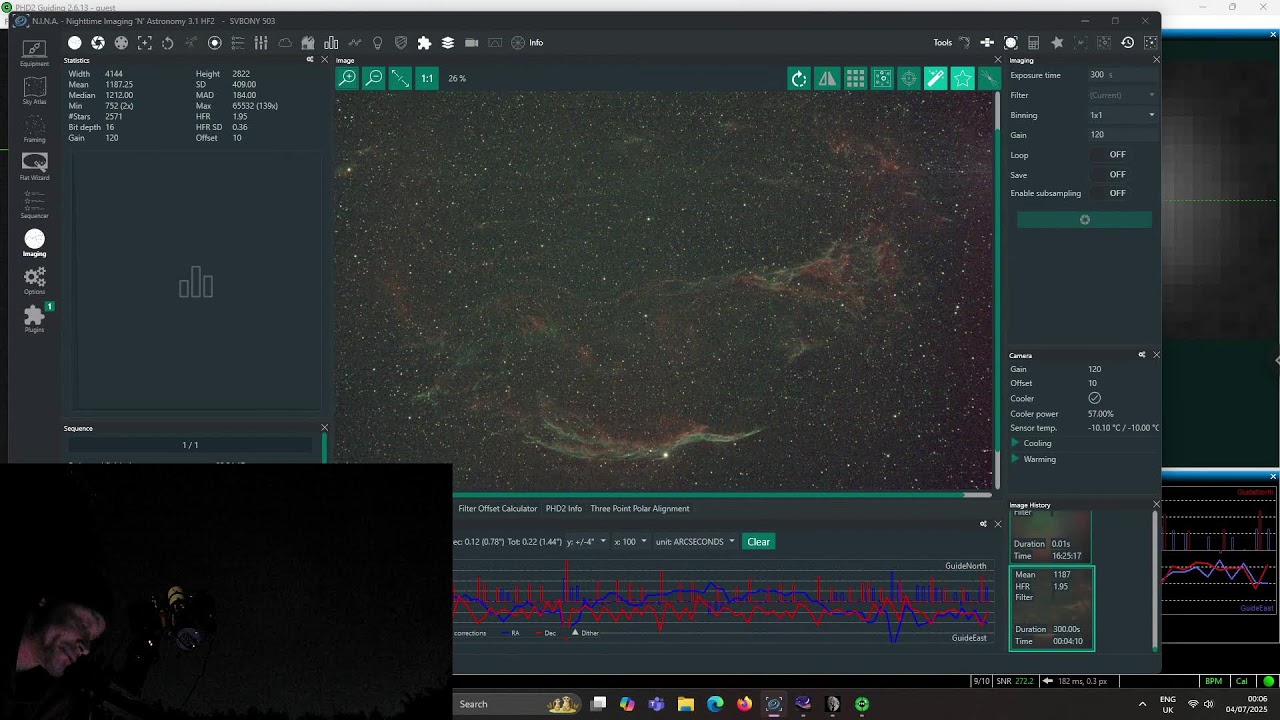
Task: Close the Image History panel
Action: 1156,505
